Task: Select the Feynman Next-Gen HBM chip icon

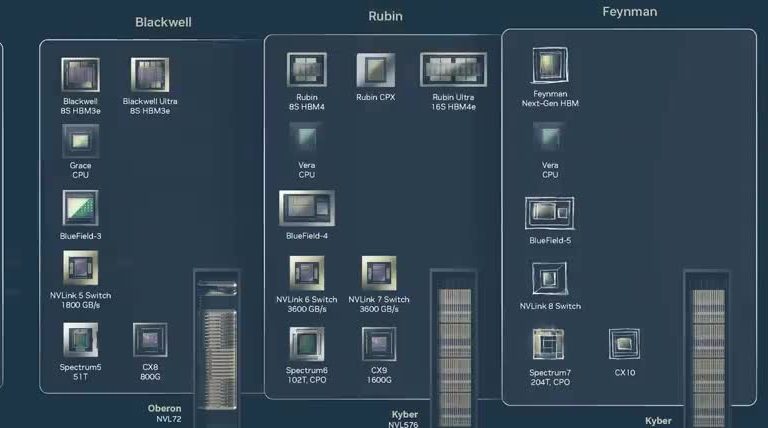Action: coord(550,67)
